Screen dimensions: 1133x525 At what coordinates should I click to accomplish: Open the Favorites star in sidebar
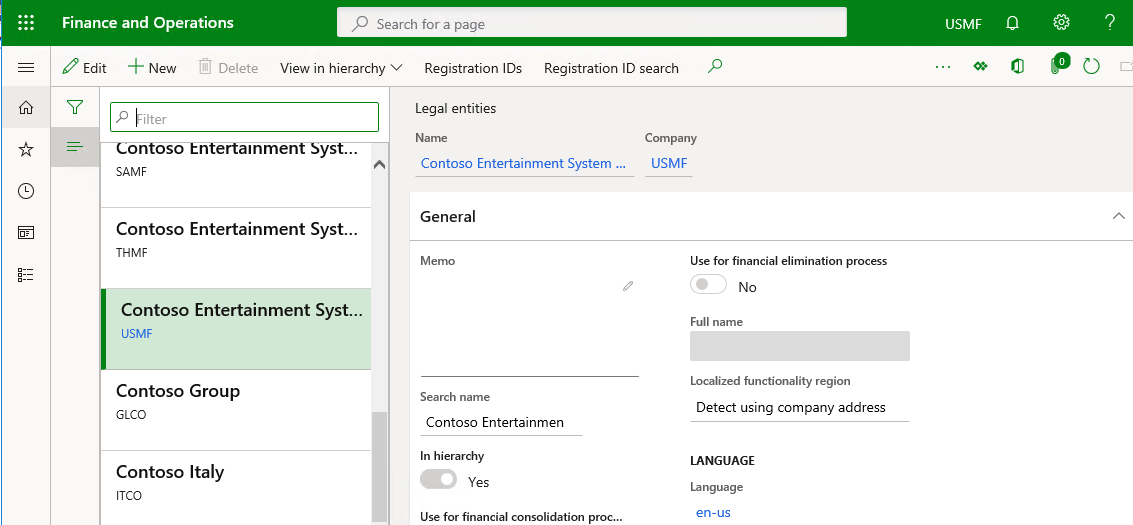point(26,149)
